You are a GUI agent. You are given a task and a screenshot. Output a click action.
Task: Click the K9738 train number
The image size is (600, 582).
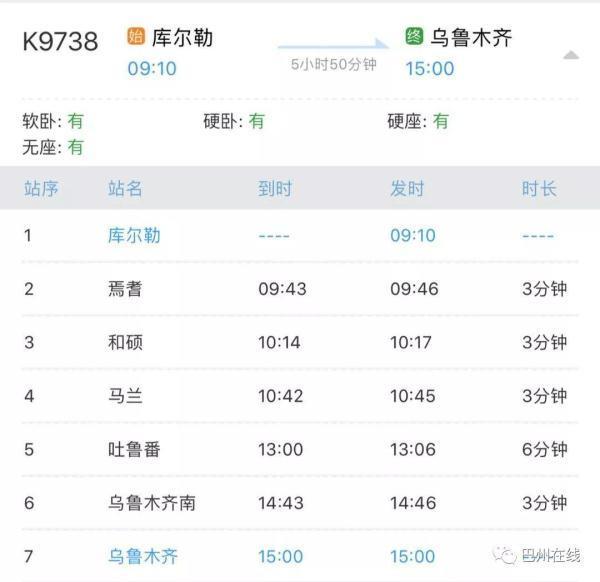60,42
